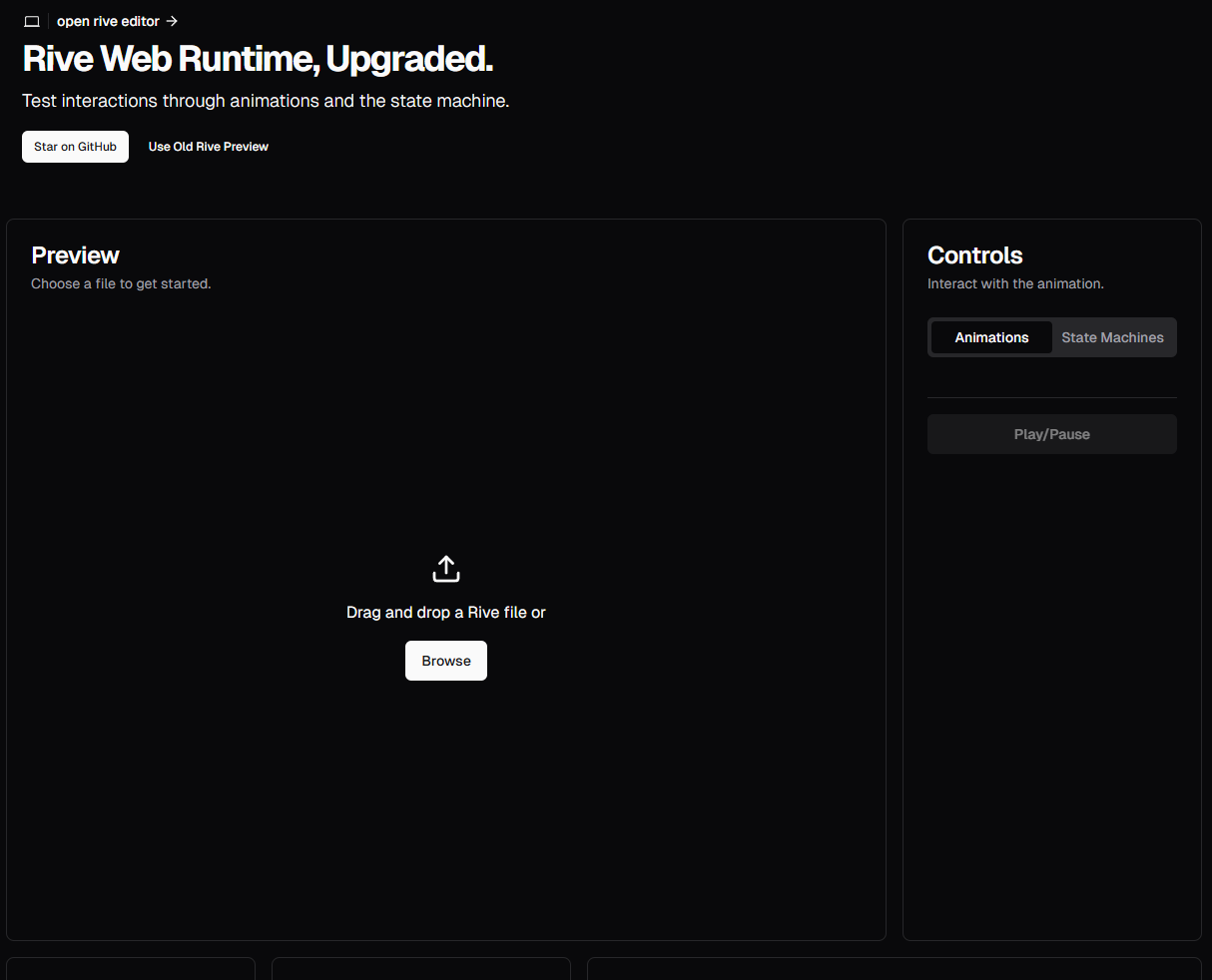Switch to the Animations tab
Screen dimensions: 1212x980
(x=991, y=337)
